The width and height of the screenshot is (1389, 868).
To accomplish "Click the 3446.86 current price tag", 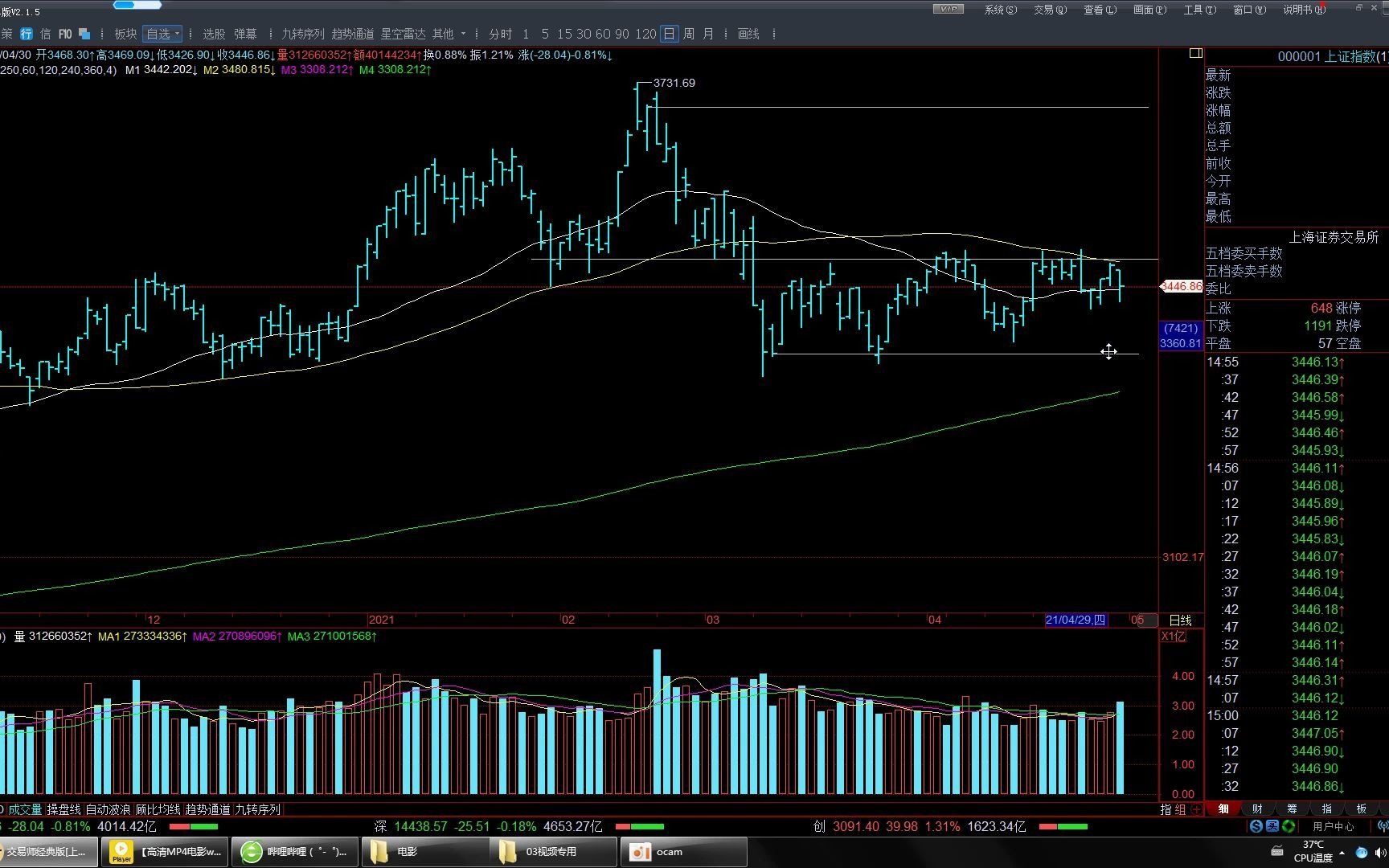I will pos(1182,286).
